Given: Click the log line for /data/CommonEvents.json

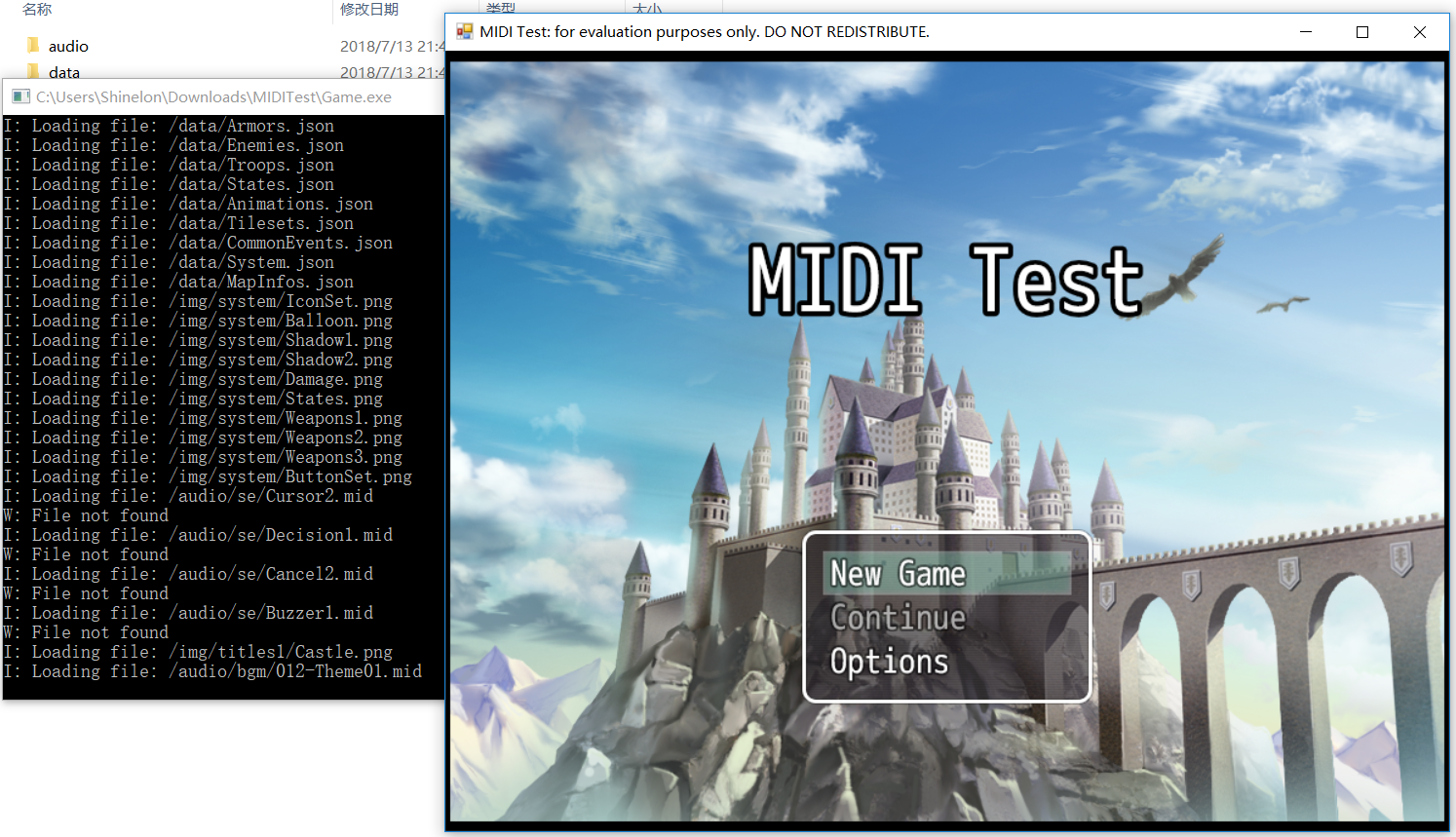Looking at the screenshot, I should pyautogui.click(x=198, y=243).
